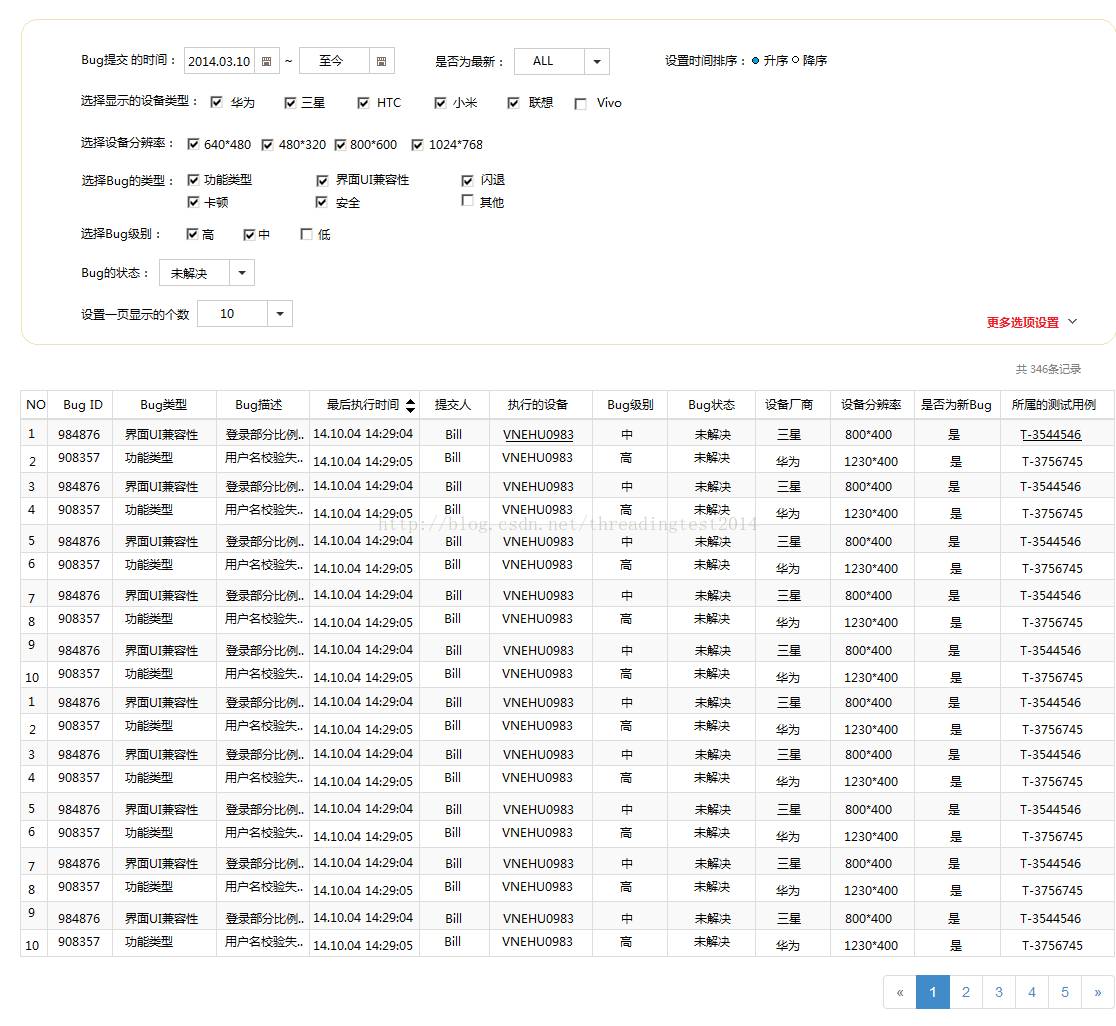Toggle the HTC device checkbox
1116x1026 pixels.
coord(363,102)
